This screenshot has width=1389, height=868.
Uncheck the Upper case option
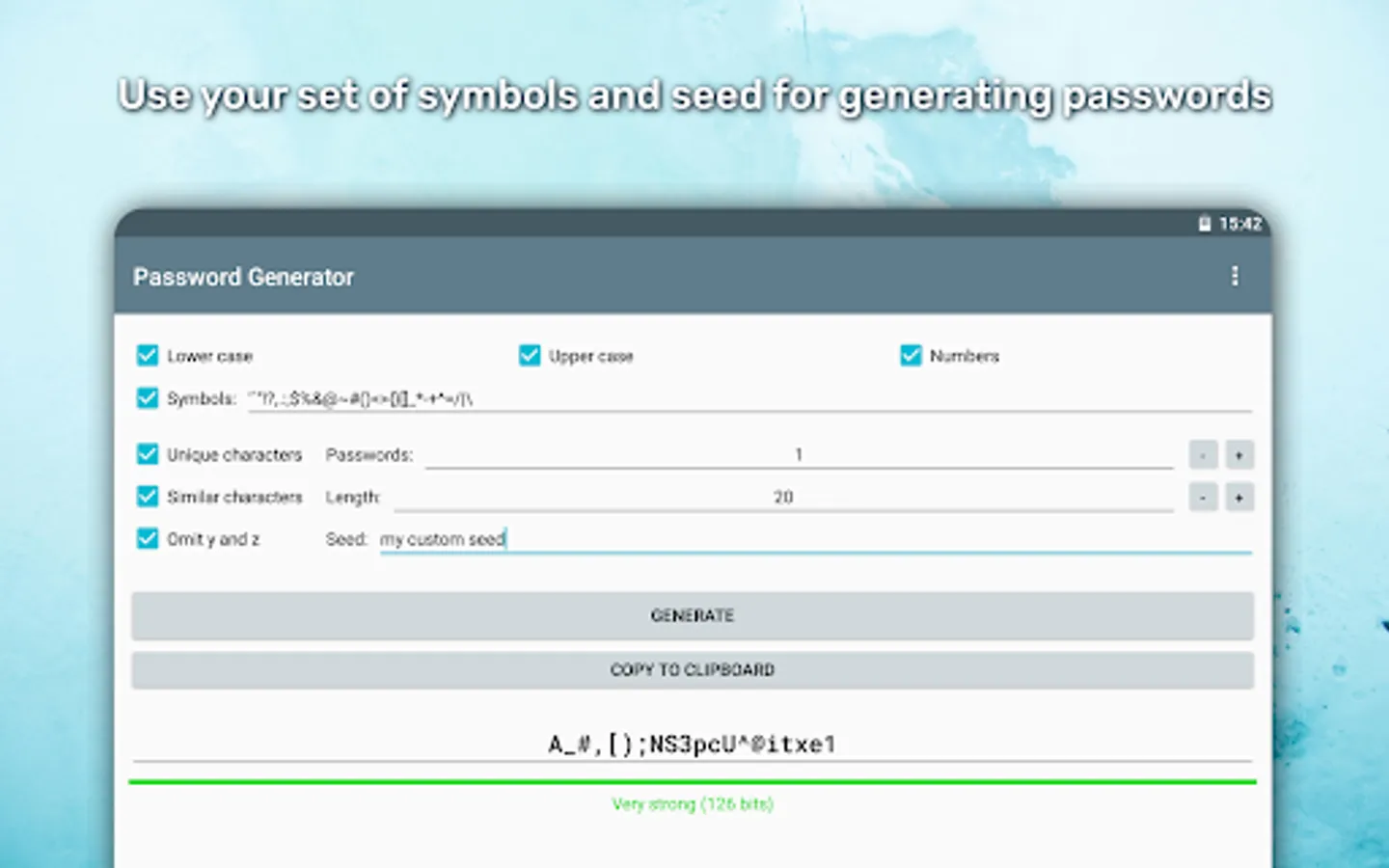530,355
